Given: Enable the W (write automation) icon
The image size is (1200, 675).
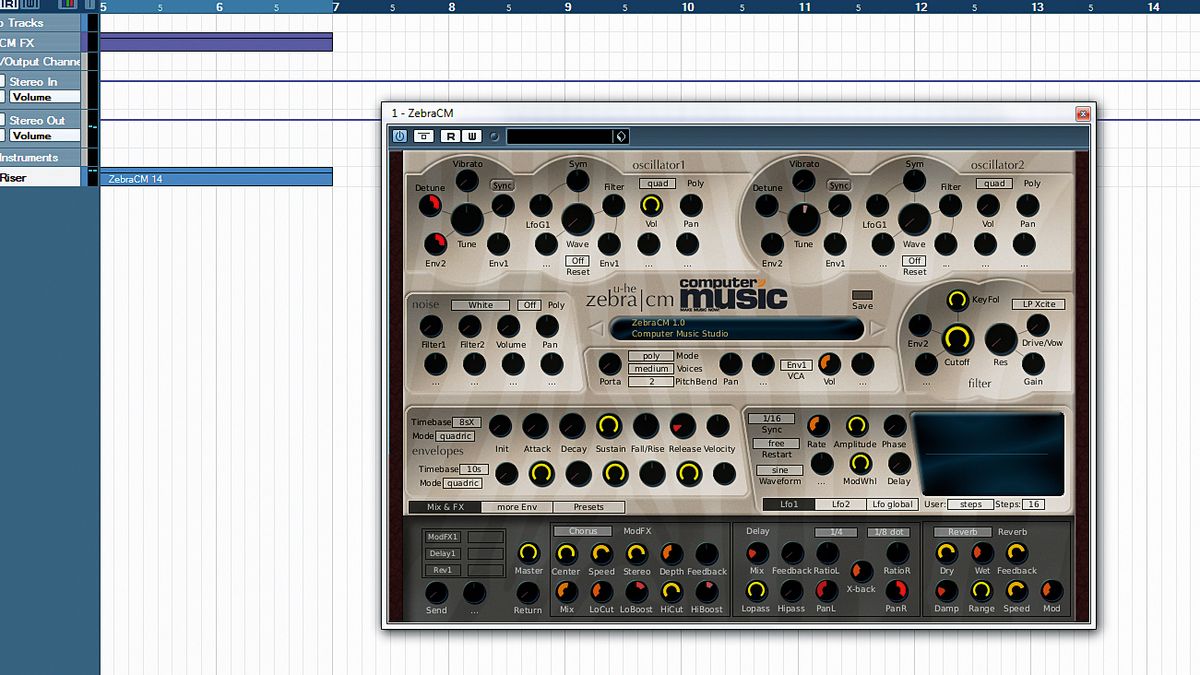Looking at the screenshot, I should (x=472, y=135).
